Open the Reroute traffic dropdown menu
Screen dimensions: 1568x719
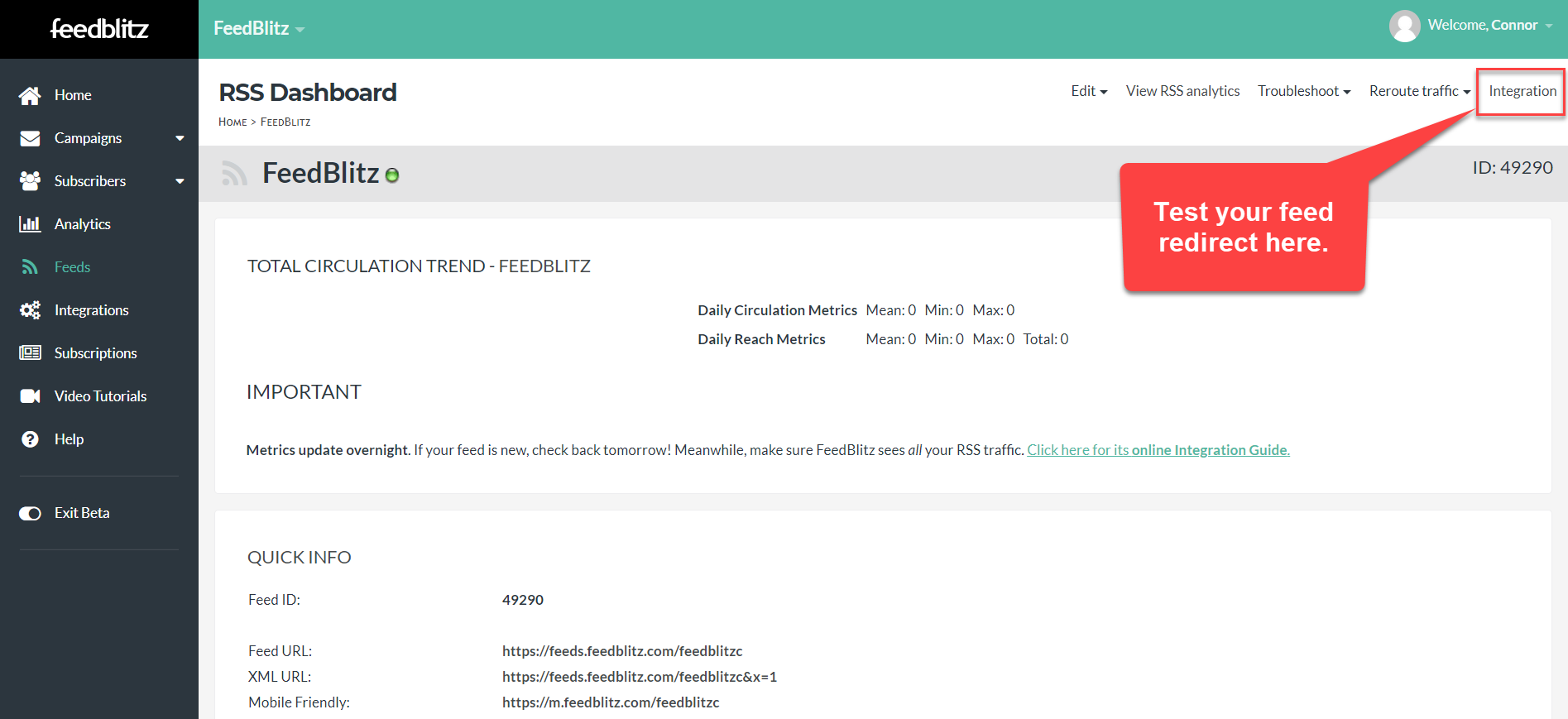coord(1420,91)
